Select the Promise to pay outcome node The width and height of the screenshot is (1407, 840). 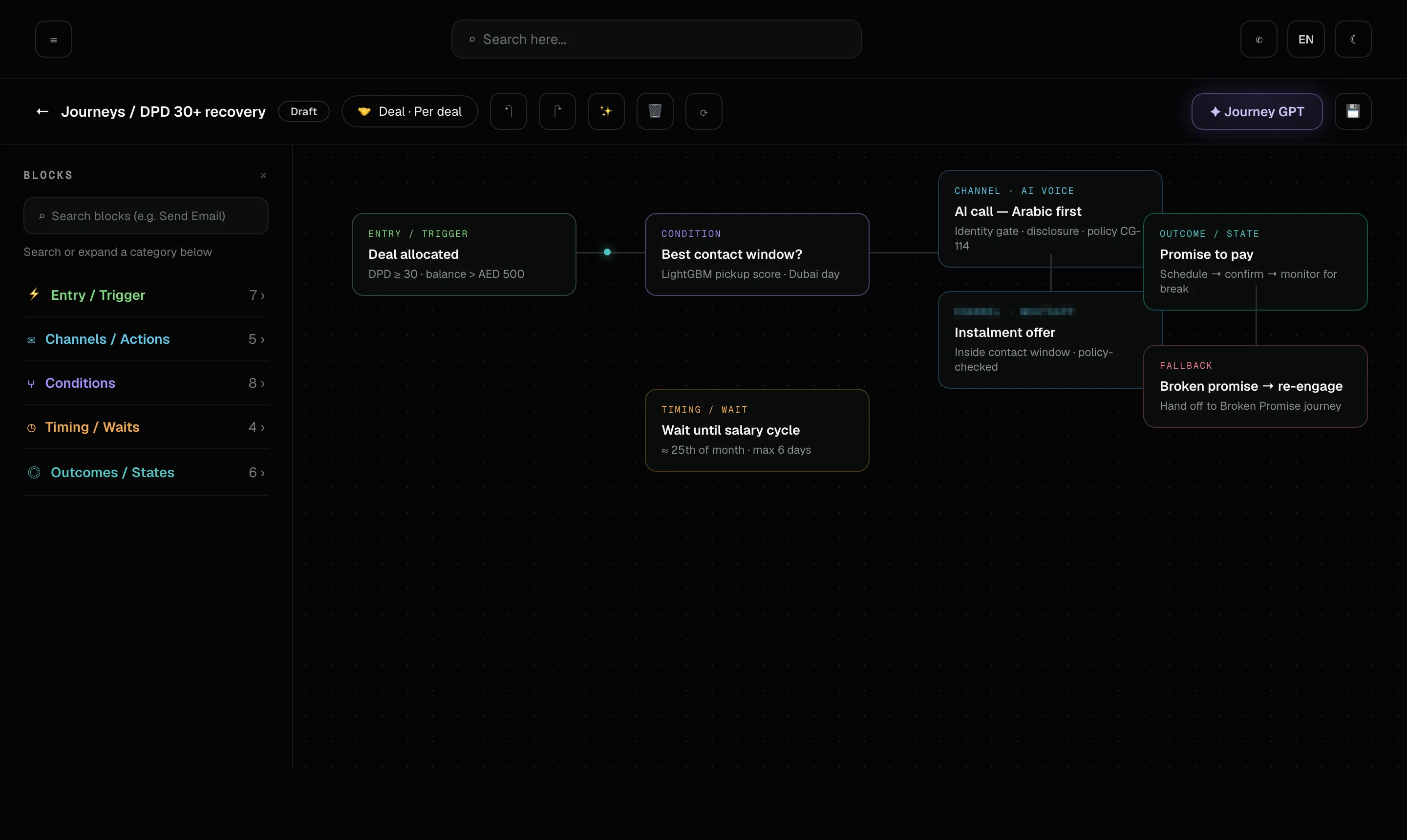point(1255,261)
